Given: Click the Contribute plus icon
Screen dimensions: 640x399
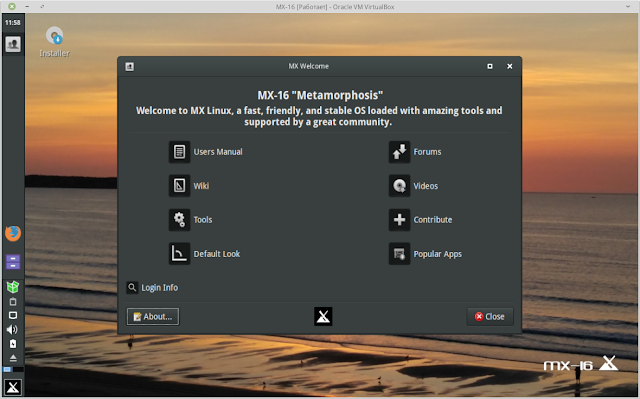Looking at the screenshot, I should click(399, 219).
